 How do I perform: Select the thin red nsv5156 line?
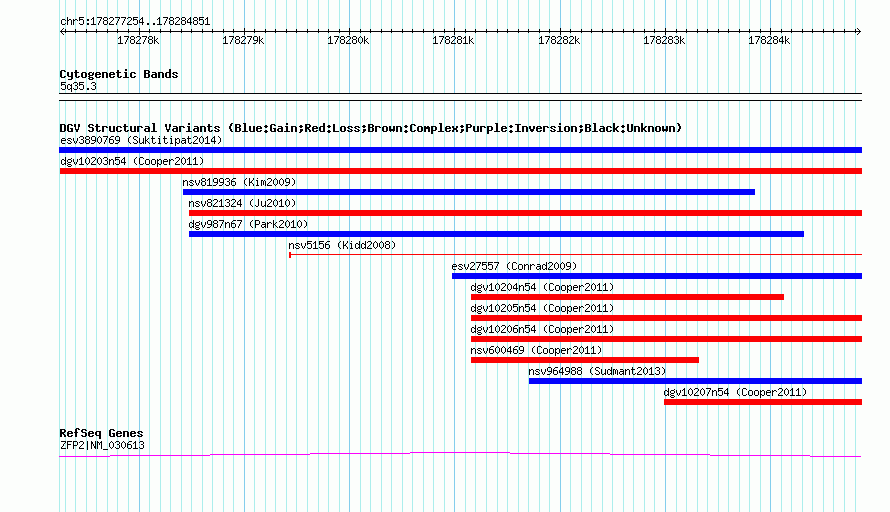point(576,255)
